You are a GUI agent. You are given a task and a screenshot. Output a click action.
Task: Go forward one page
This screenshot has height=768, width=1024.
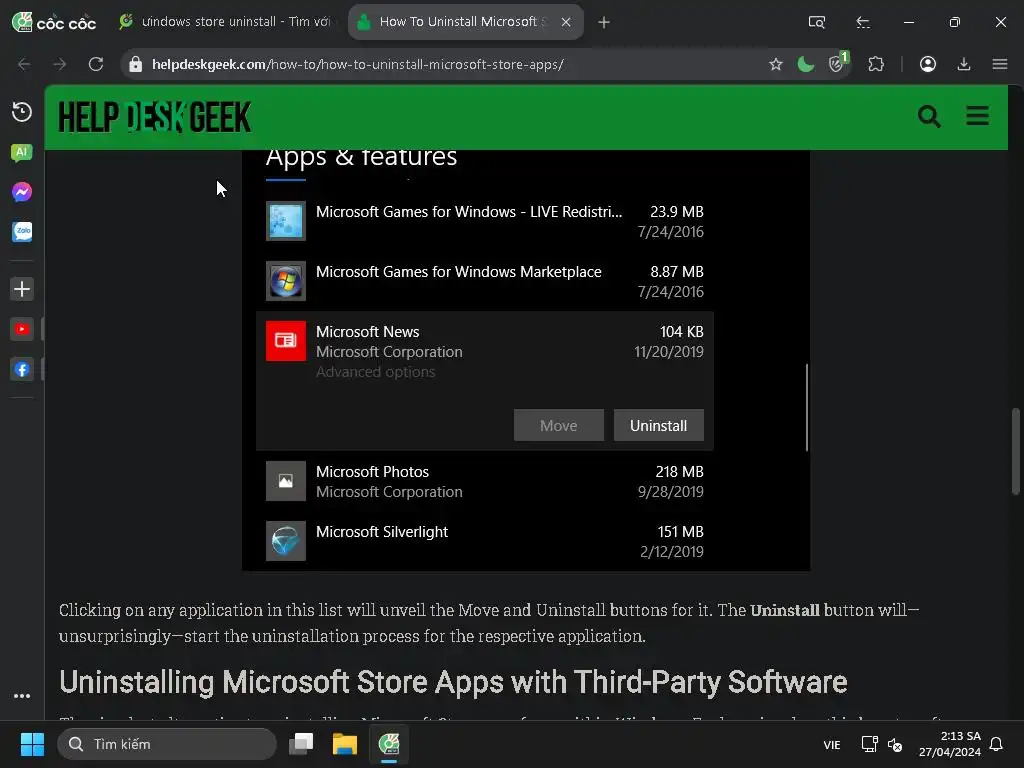pyautogui.click(x=59, y=64)
